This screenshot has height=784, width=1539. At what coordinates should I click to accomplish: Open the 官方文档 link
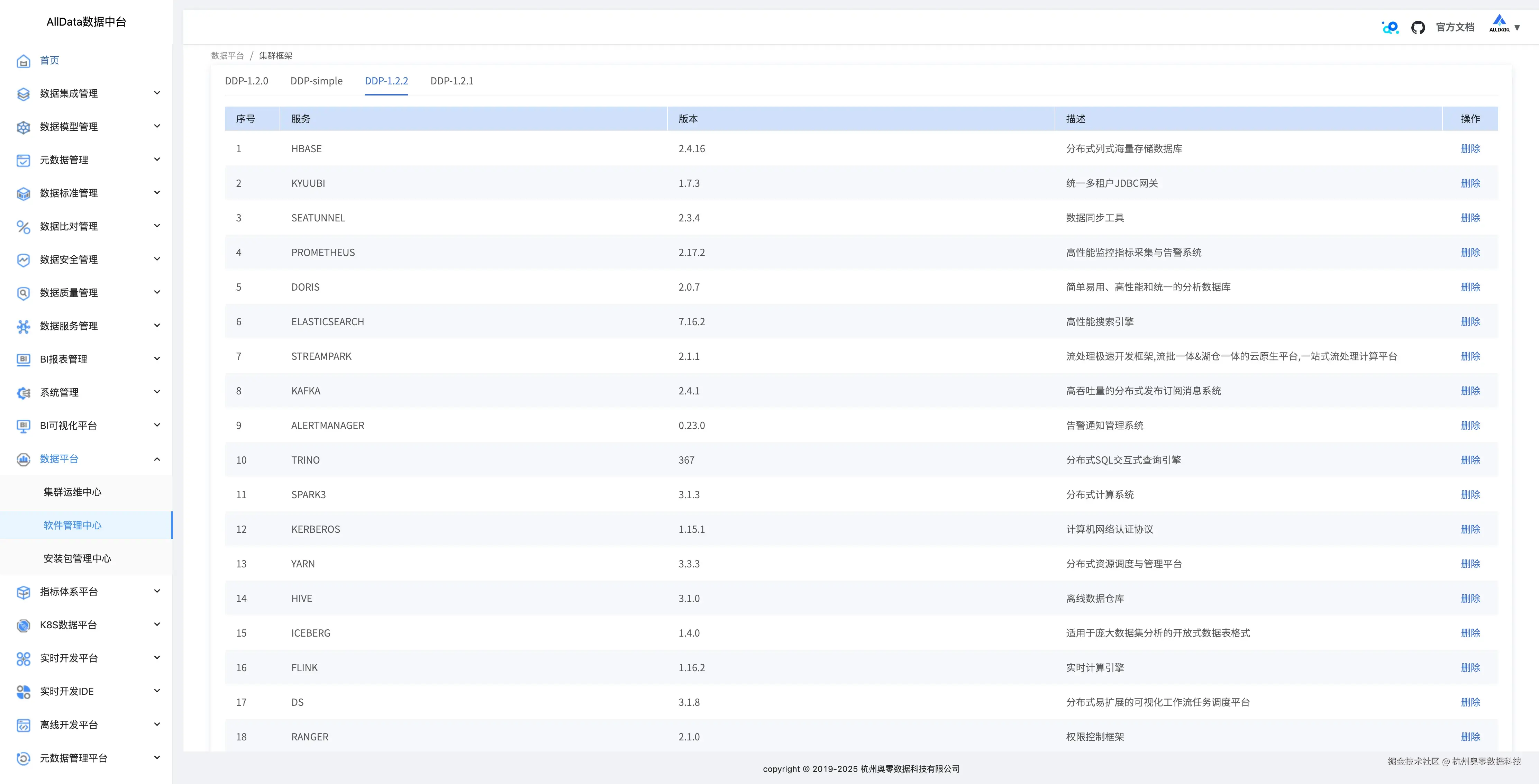pyautogui.click(x=1455, y=27)
